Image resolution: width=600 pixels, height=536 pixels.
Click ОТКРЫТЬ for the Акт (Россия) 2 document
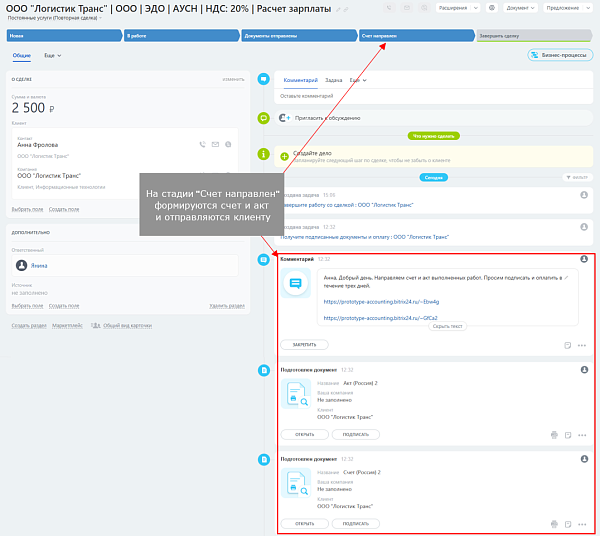(304, 434)
